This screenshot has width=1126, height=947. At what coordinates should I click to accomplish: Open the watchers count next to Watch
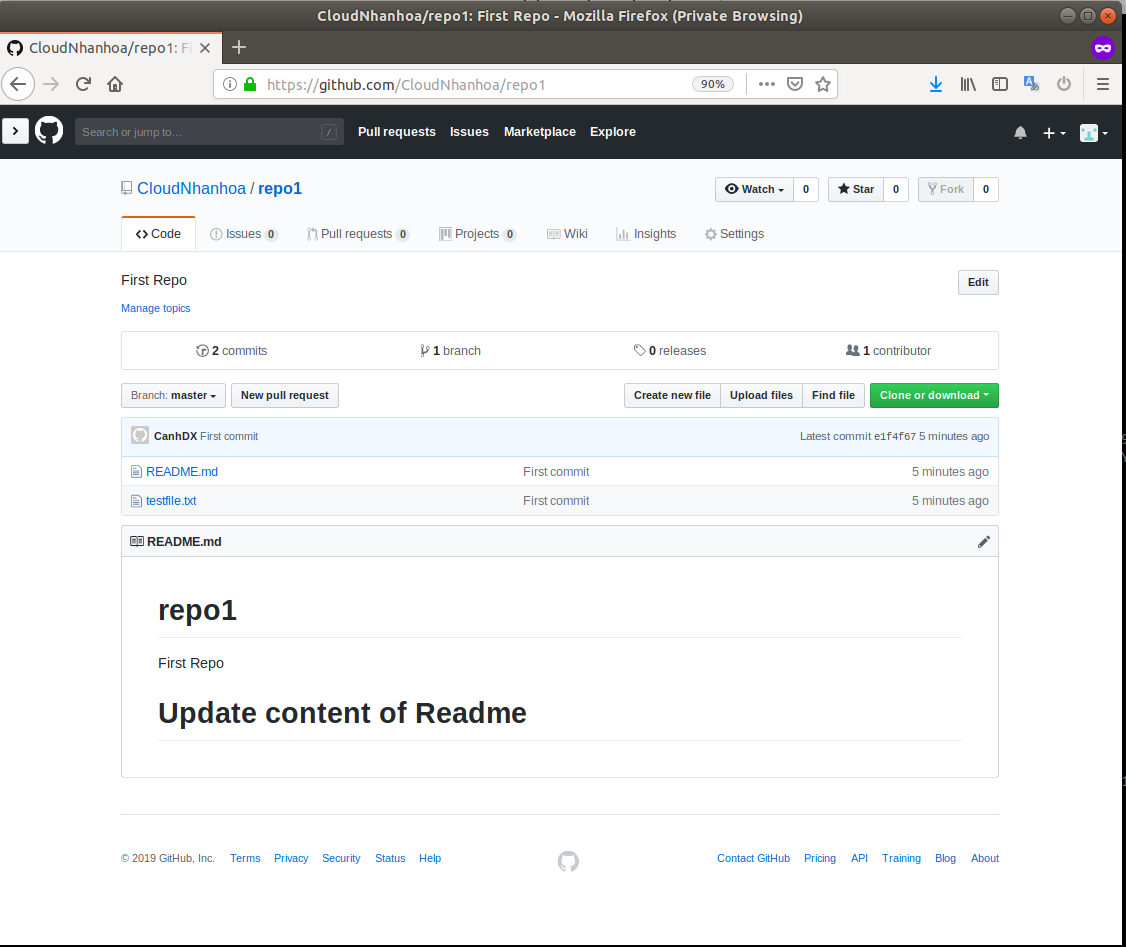pyautogui.click(x=806, y=189)
